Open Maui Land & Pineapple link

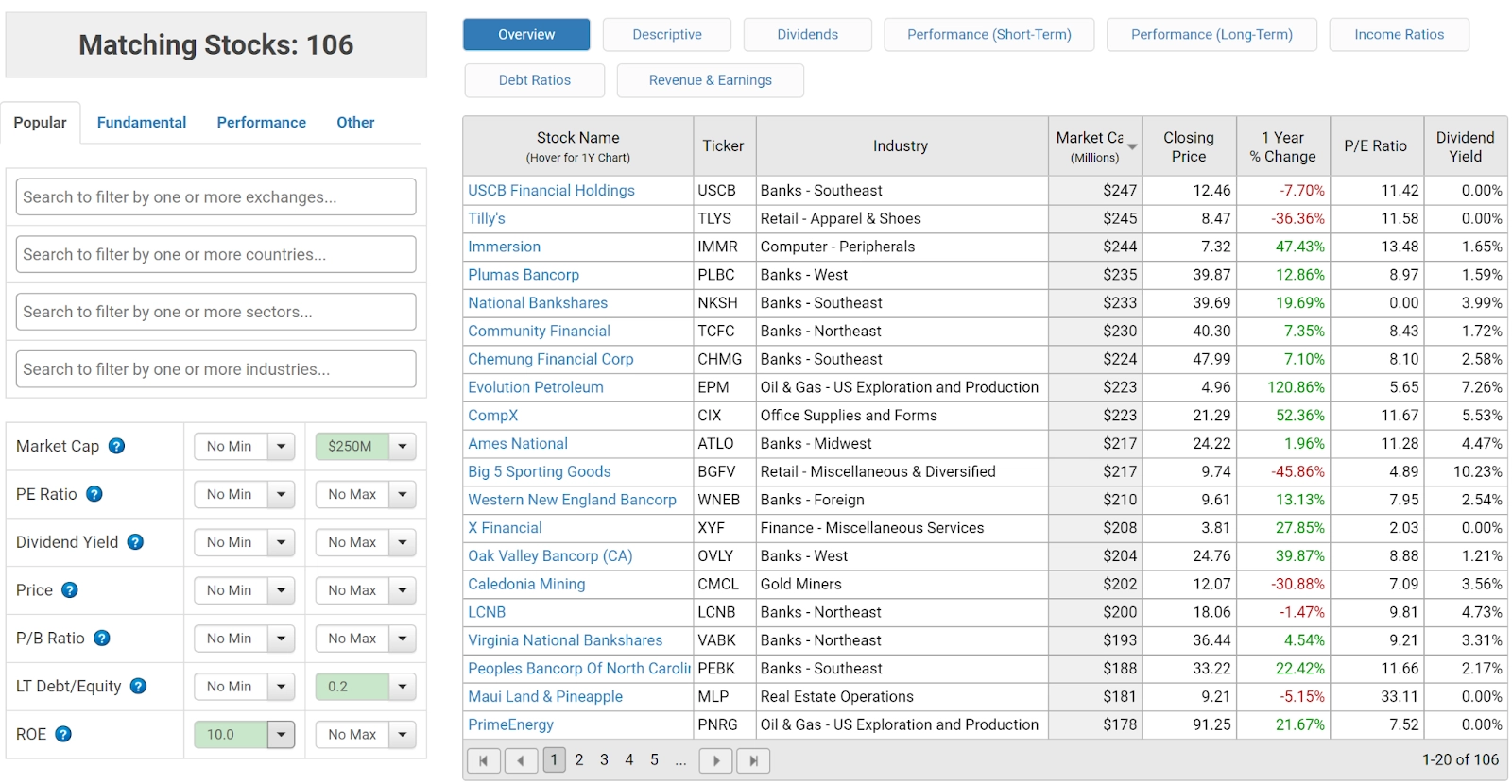click(545, 696)
